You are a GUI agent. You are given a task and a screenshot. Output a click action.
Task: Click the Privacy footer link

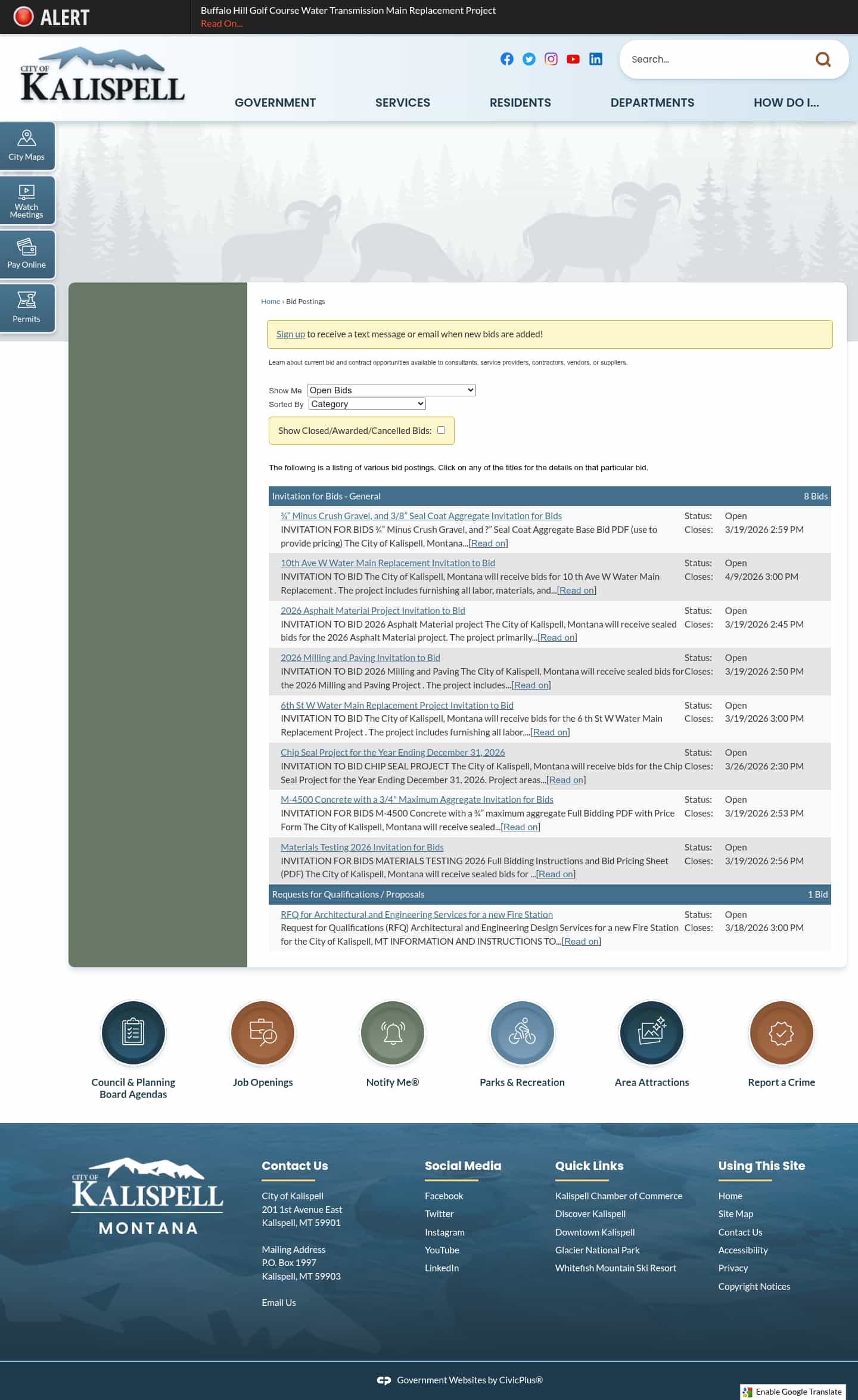point(733,1268)
